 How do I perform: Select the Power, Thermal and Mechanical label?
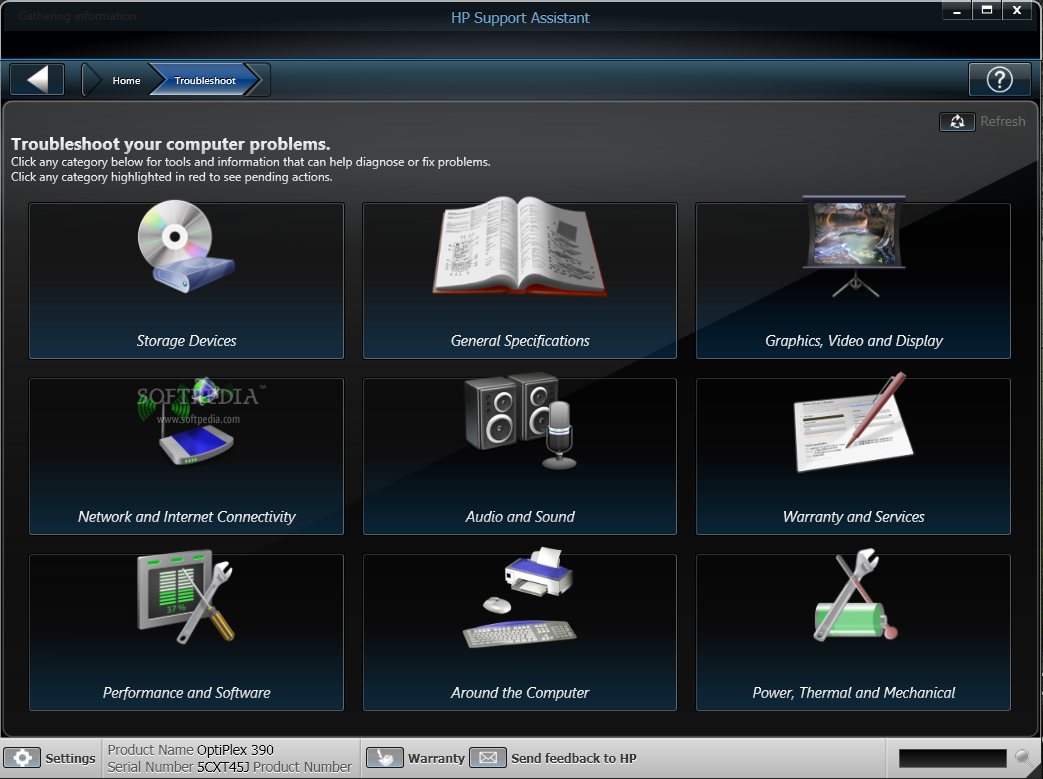click(x=854, y=693)
